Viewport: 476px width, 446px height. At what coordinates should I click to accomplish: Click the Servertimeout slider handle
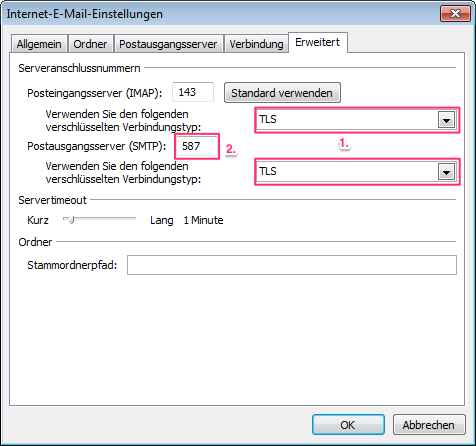pyautogui.click(x=71, y=220)
